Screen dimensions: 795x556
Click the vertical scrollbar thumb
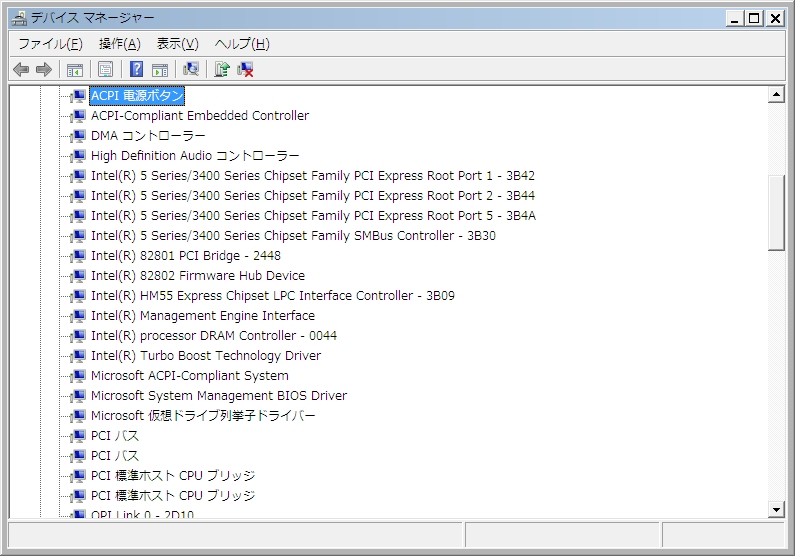(776, 213)
